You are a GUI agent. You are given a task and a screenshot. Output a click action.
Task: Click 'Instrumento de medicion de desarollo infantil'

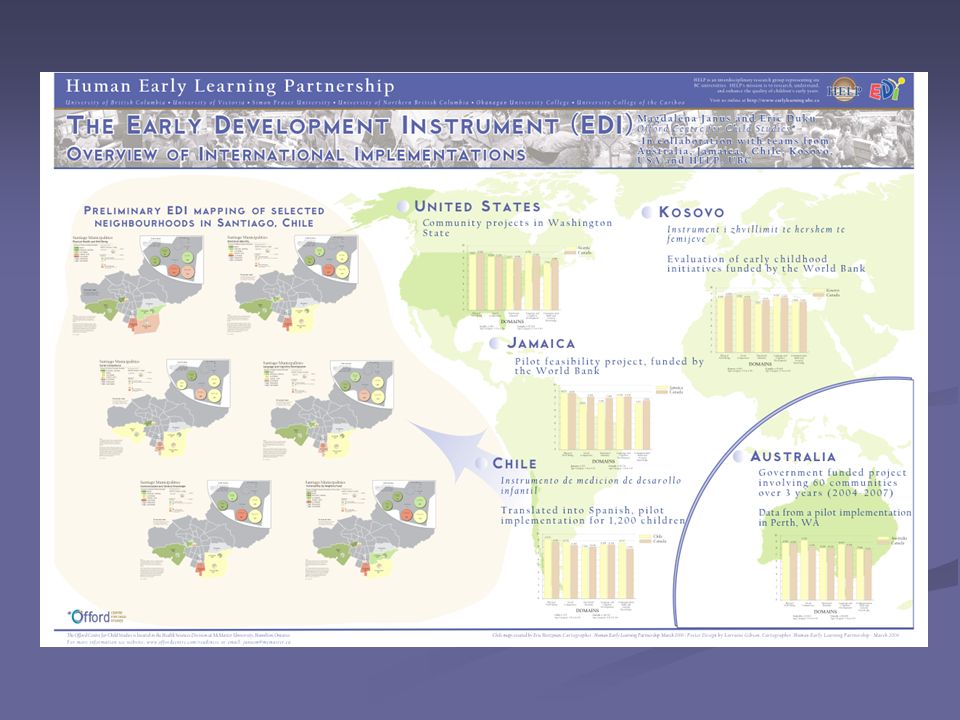591,486
